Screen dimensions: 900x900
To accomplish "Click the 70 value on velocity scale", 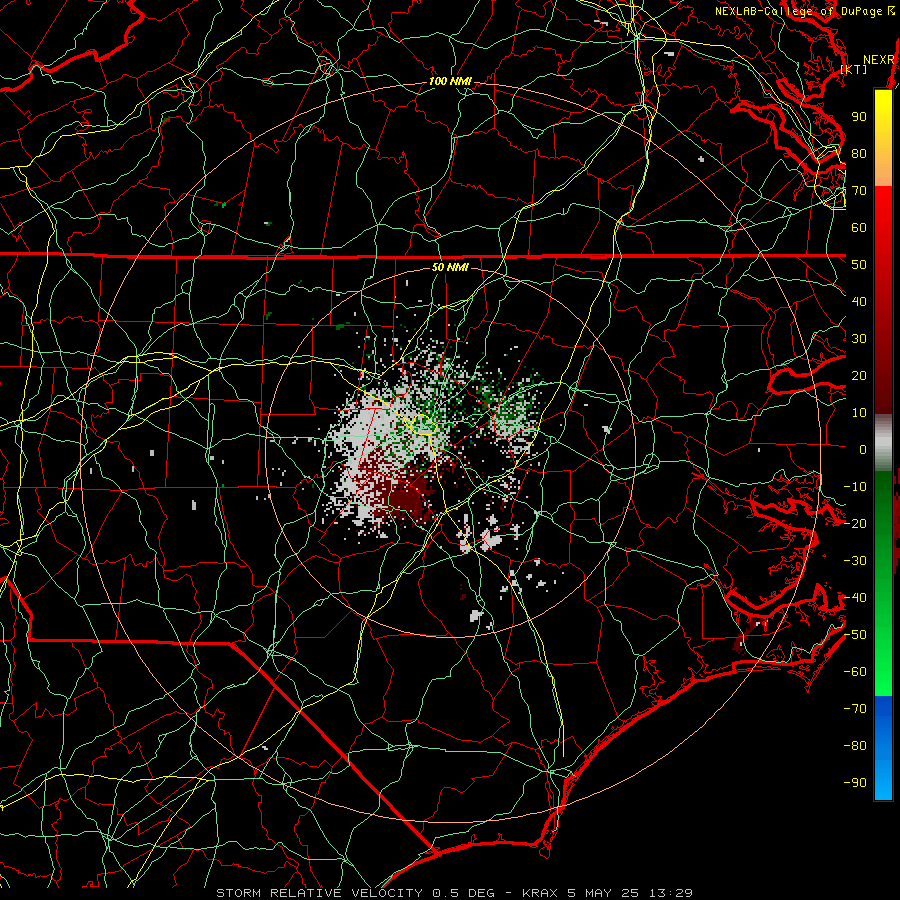I will pos(859,191).
